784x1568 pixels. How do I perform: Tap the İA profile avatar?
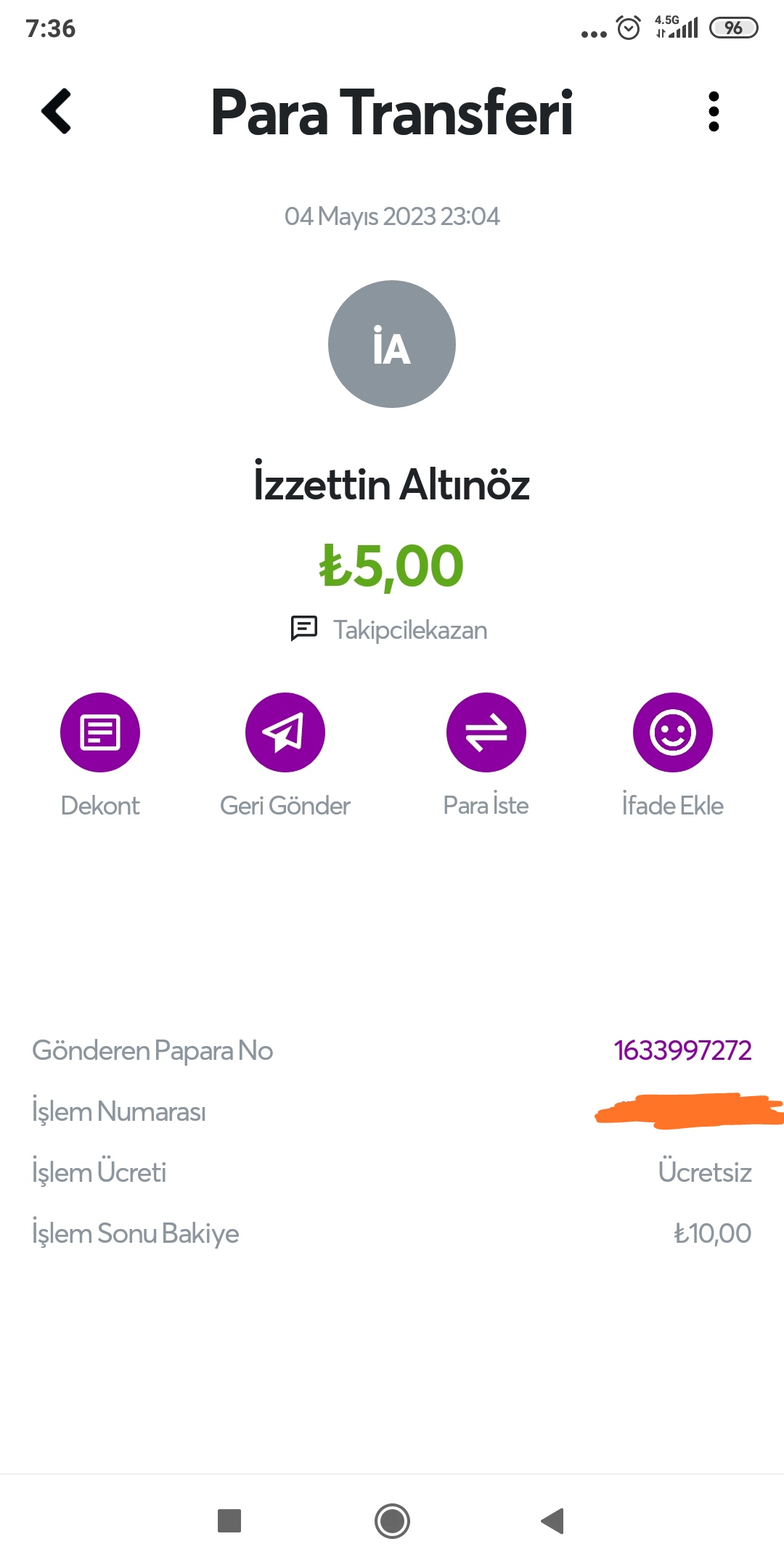click(x=392, y=344)
